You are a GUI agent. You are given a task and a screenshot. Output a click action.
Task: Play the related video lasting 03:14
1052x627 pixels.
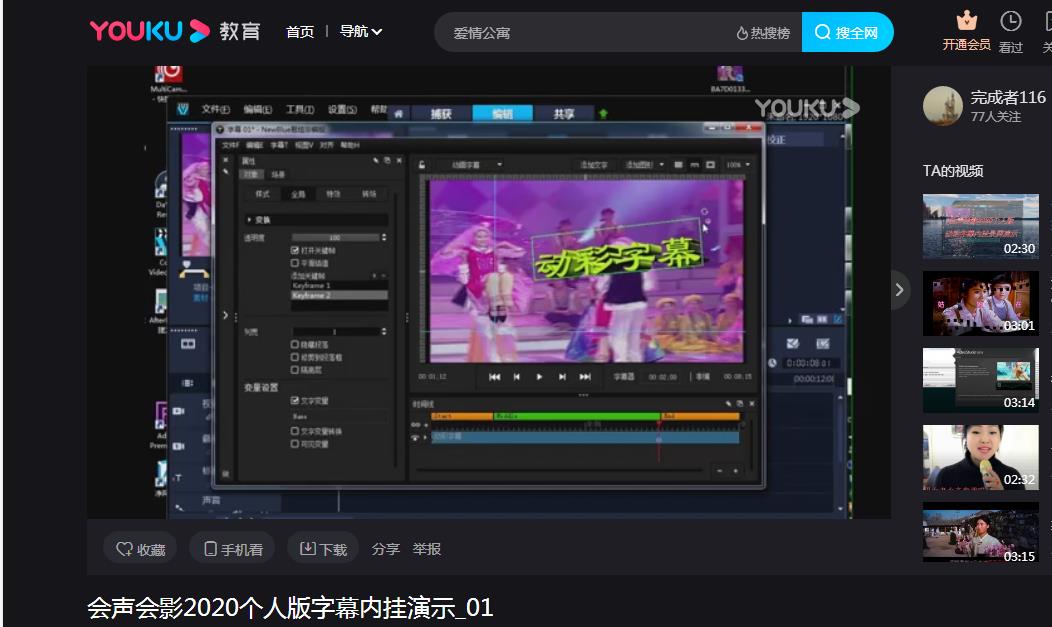(x=980, y=380)
